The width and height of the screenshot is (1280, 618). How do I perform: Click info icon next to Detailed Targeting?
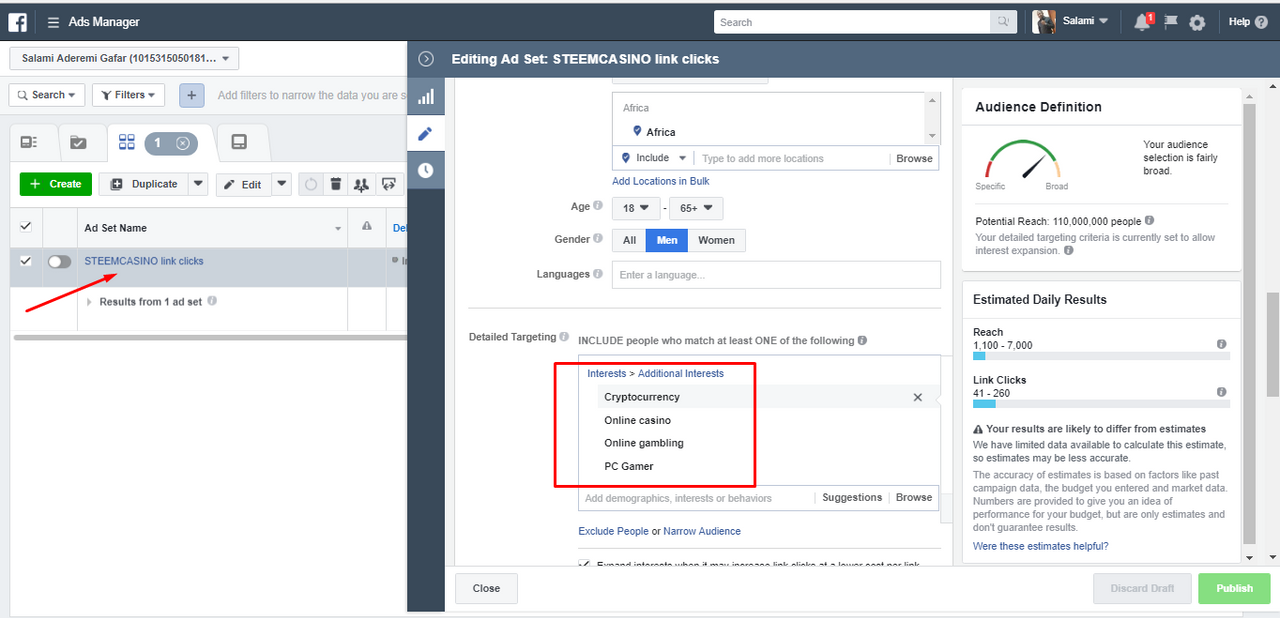(x=564, y=337)
